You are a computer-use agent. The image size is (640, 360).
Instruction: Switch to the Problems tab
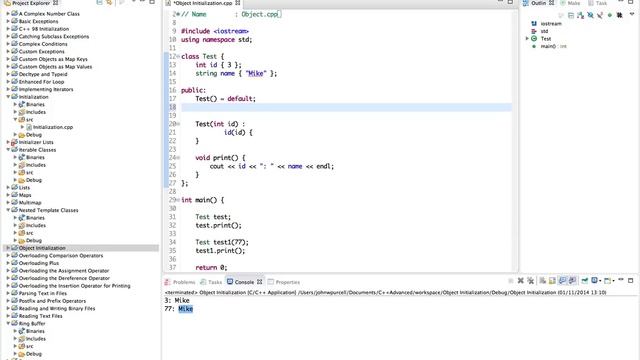(180, 282)
